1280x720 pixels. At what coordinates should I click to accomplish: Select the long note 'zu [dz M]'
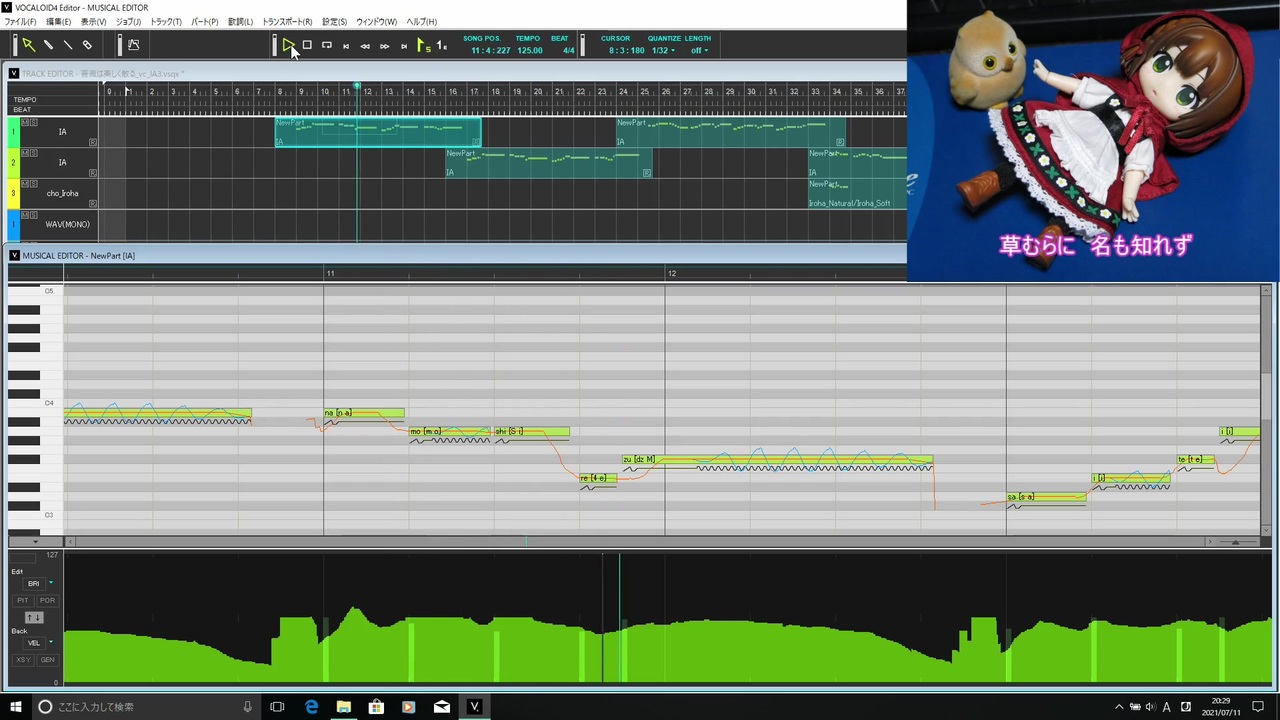point(777,460)
